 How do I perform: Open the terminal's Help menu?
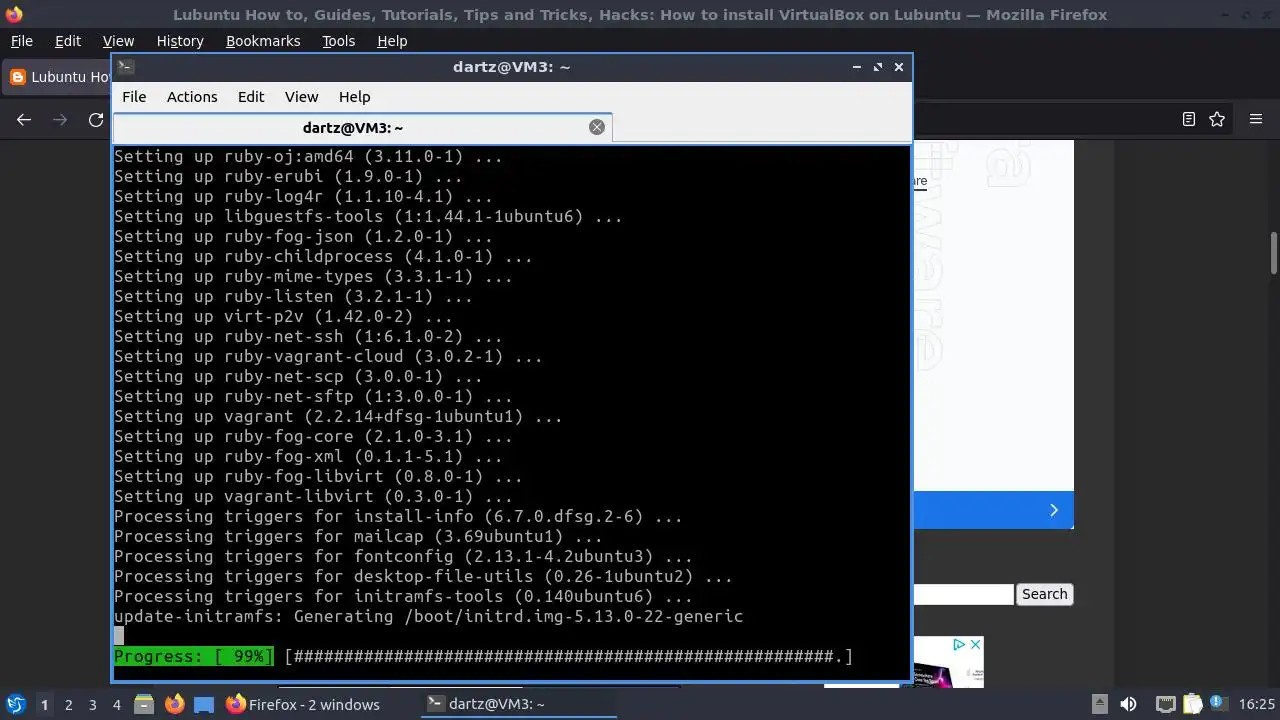click(355, 97)
